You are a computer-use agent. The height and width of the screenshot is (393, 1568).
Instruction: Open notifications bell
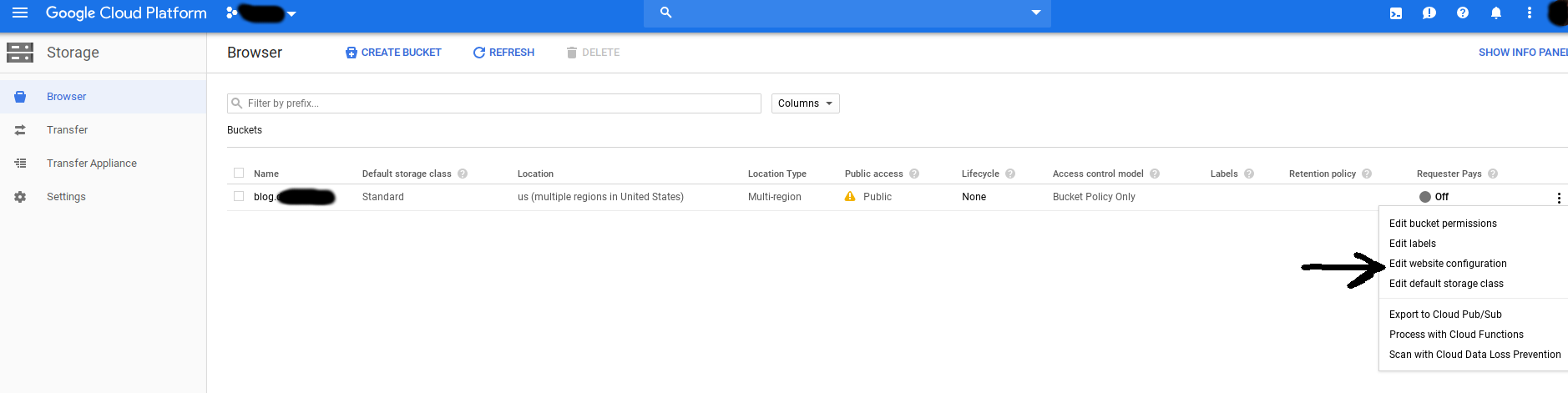[1496, 13]
